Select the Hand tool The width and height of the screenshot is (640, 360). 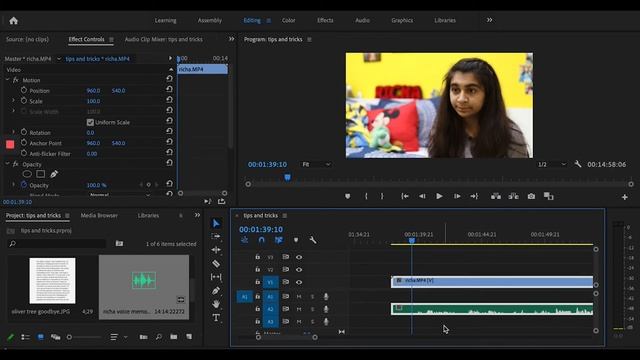point(216,304)
